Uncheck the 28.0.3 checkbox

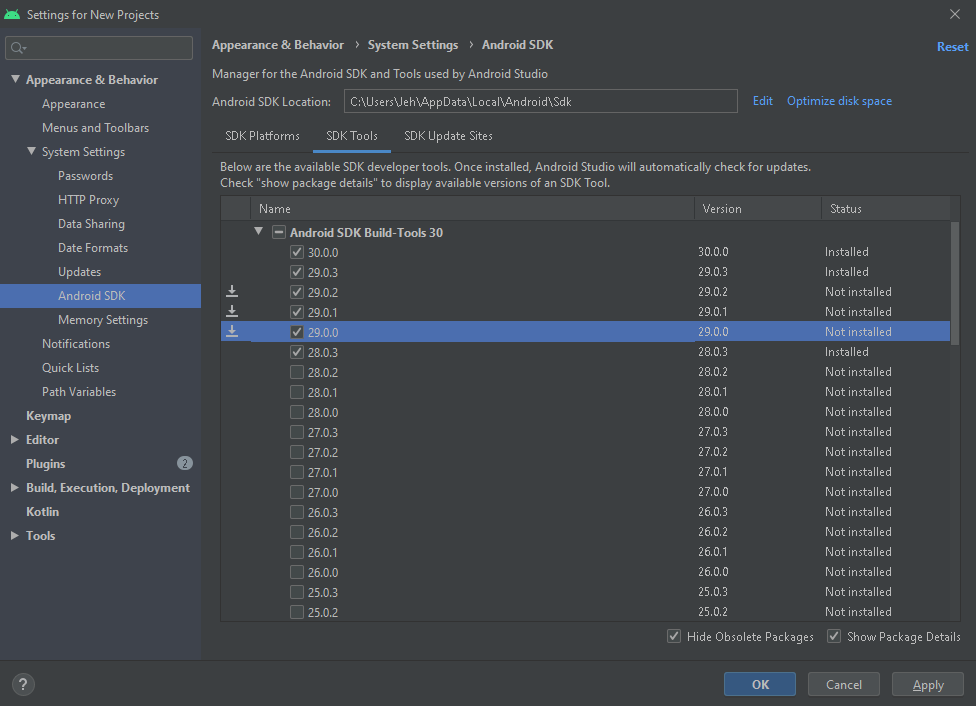[297, 352]
